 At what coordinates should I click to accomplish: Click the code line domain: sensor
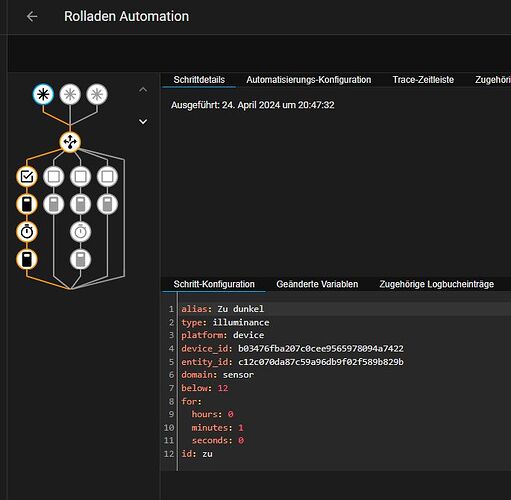(x=217, y=375)
